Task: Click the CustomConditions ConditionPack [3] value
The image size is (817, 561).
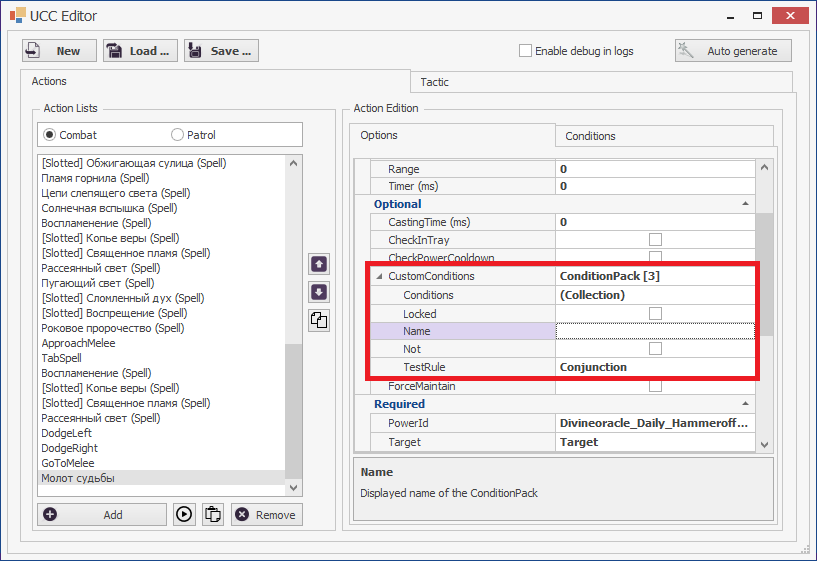Action: pos(655,276)
